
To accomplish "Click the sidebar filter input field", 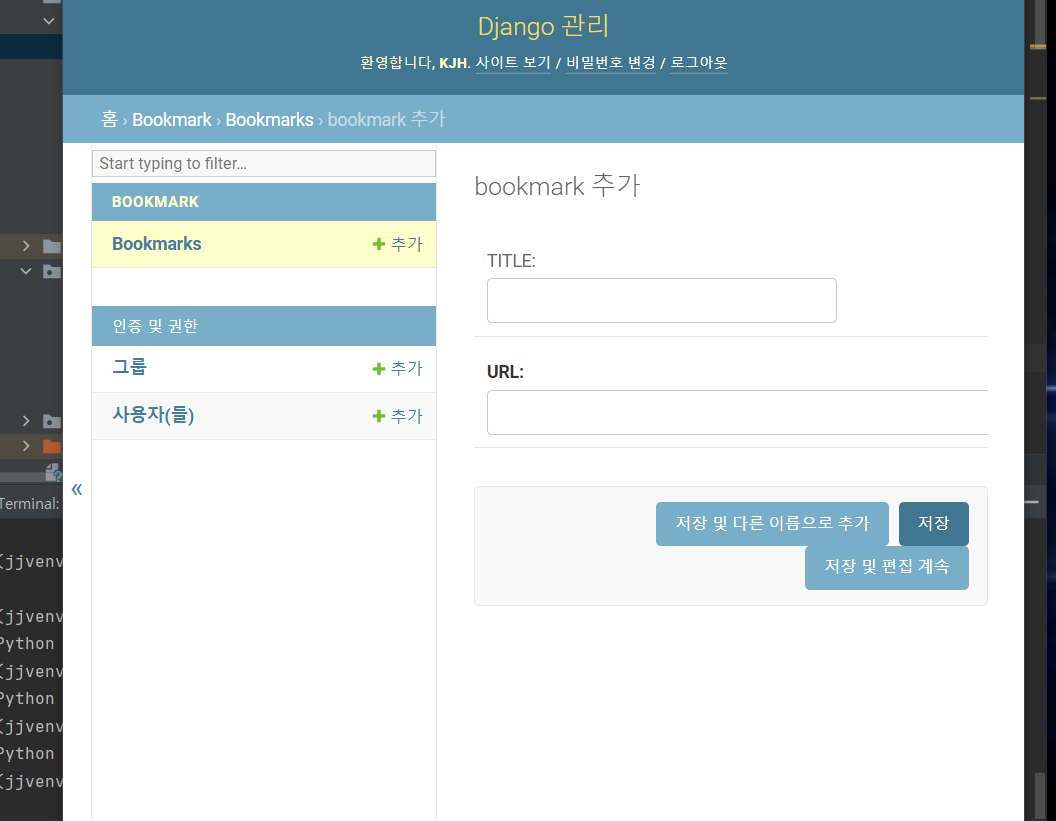I will 264,163.
